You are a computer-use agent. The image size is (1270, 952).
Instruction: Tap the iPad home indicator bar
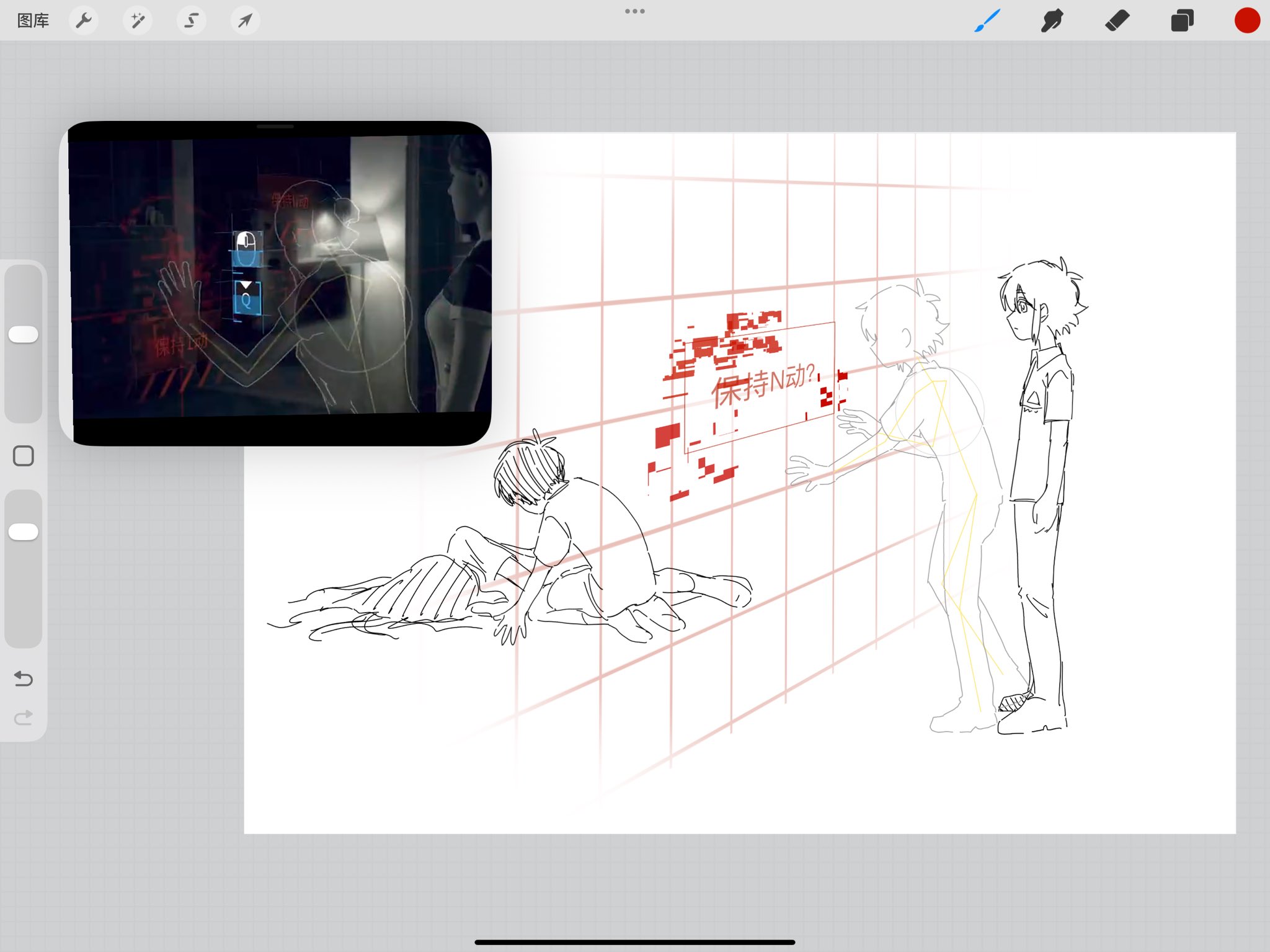pyautogui.click(x=634, y=942)
